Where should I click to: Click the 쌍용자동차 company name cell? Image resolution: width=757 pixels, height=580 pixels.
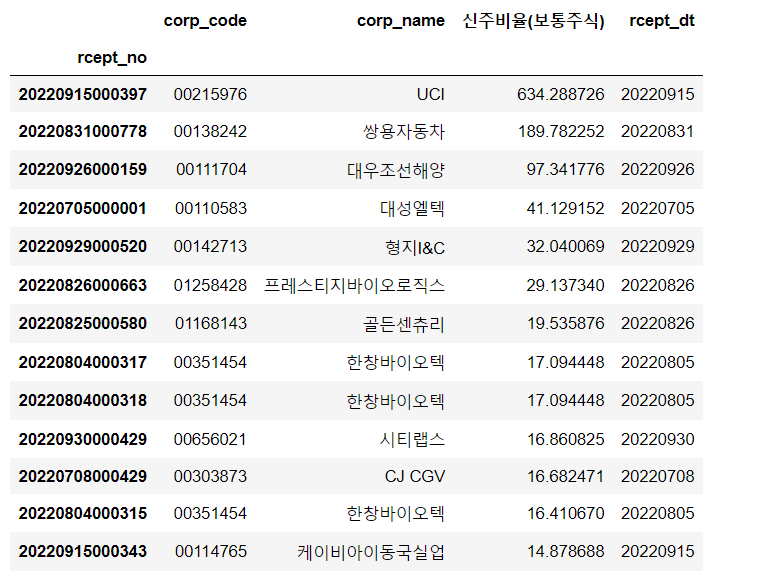click(404, 131)
